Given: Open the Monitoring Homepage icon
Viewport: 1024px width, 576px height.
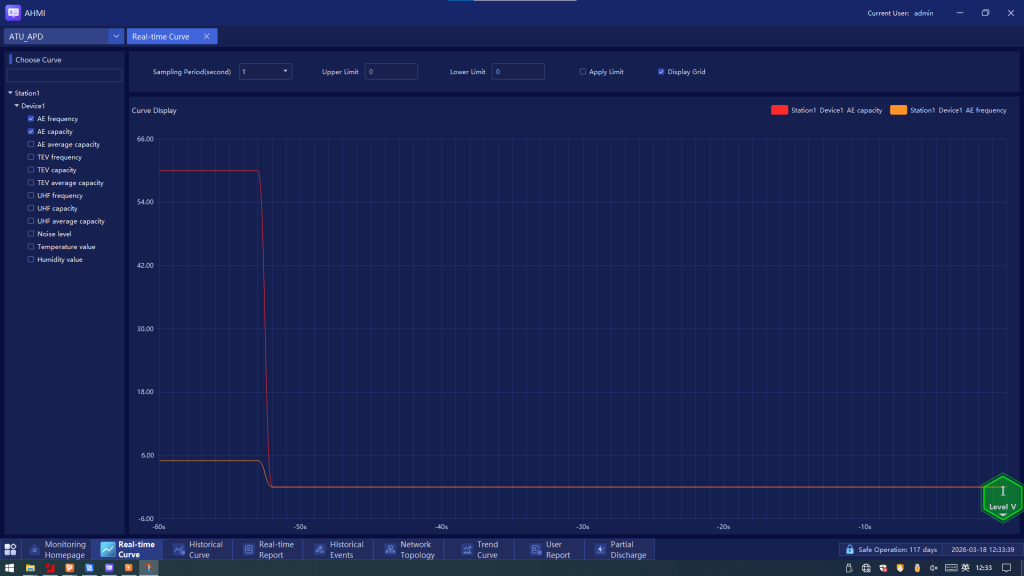Looking at the screenshot, I should tap(34, 549).
